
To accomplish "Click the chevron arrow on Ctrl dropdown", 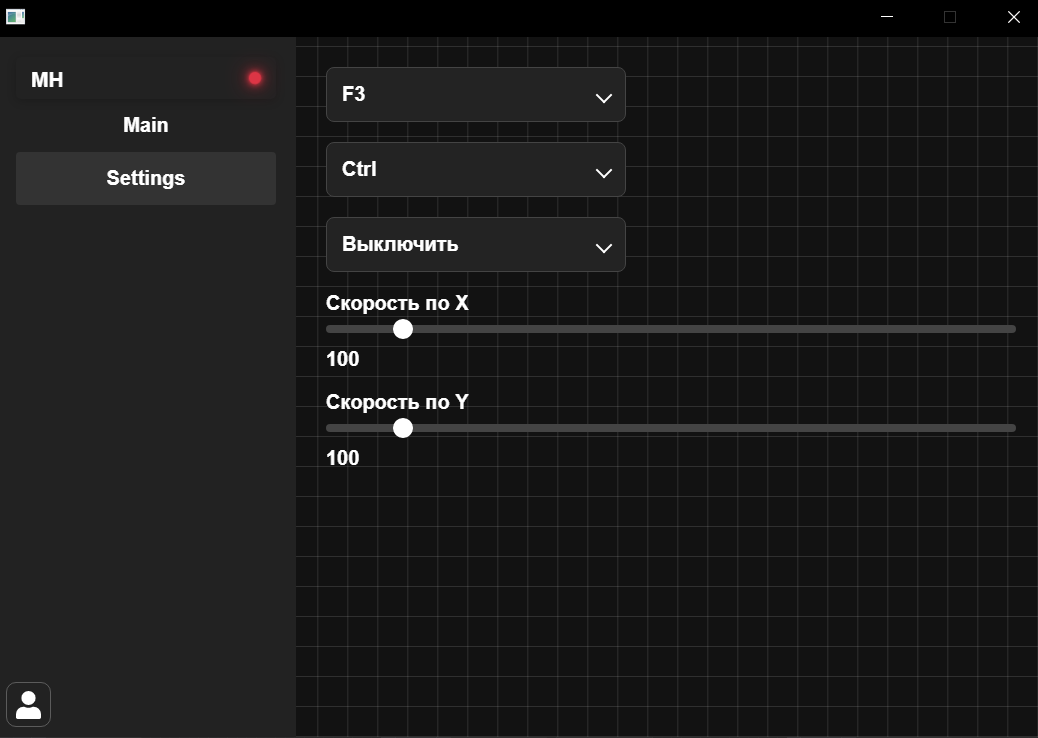I will (603, 173).
